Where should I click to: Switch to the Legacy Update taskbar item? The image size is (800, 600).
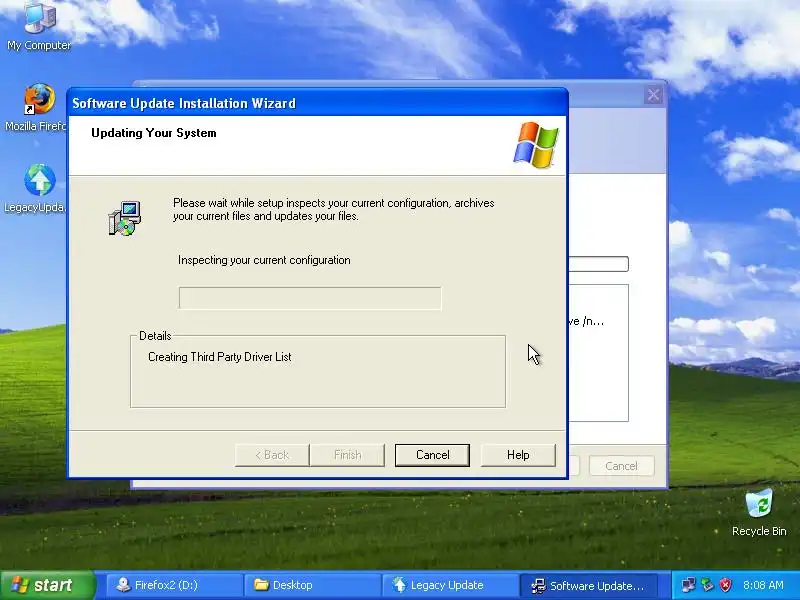(449, 585)
